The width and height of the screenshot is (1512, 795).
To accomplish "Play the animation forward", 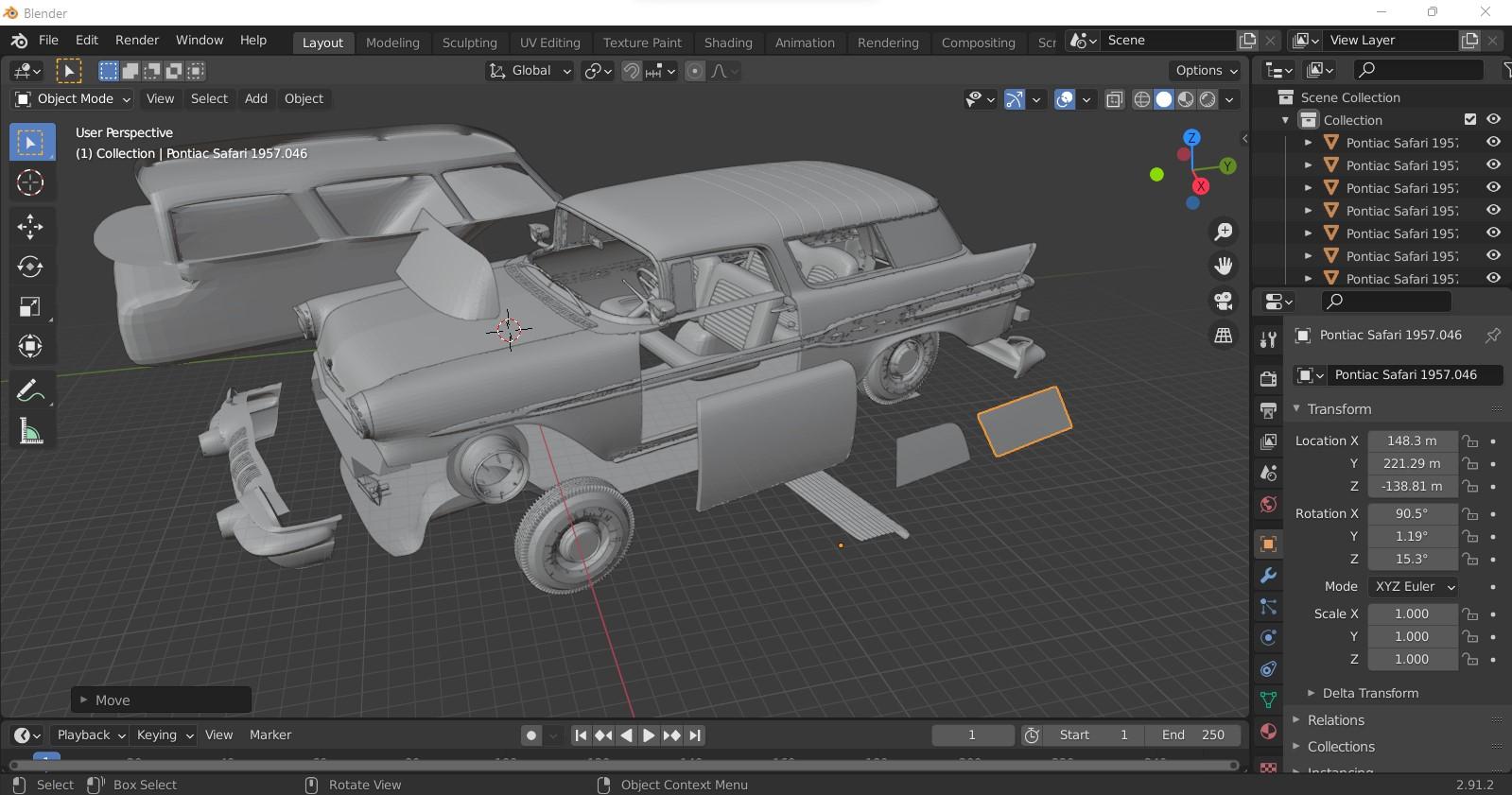I will pyautogui.click(x=649, y=735).
